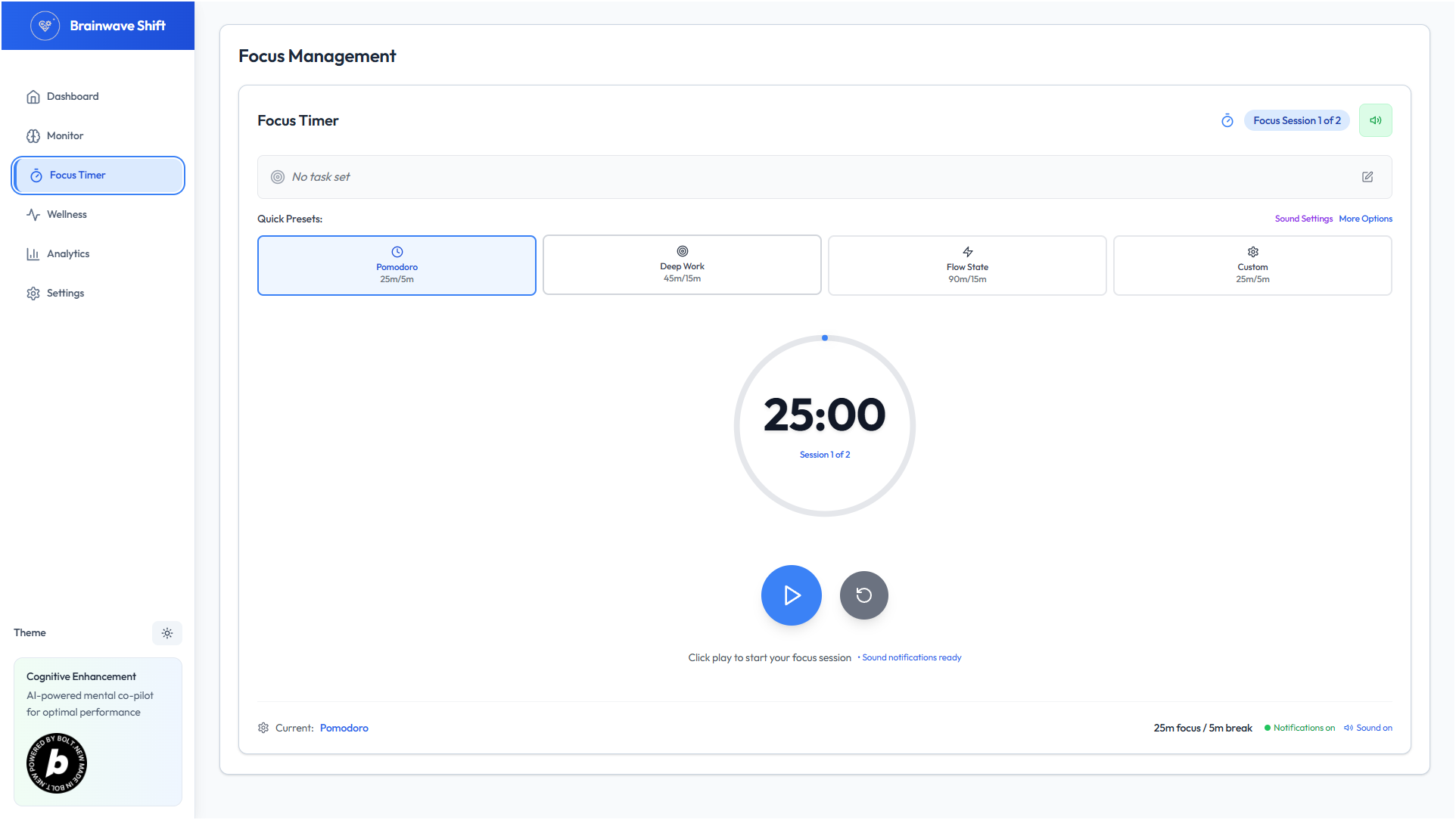Open Sound Settings link
The width and height of the screenshot is (1456, 820).
(1303, 219)
